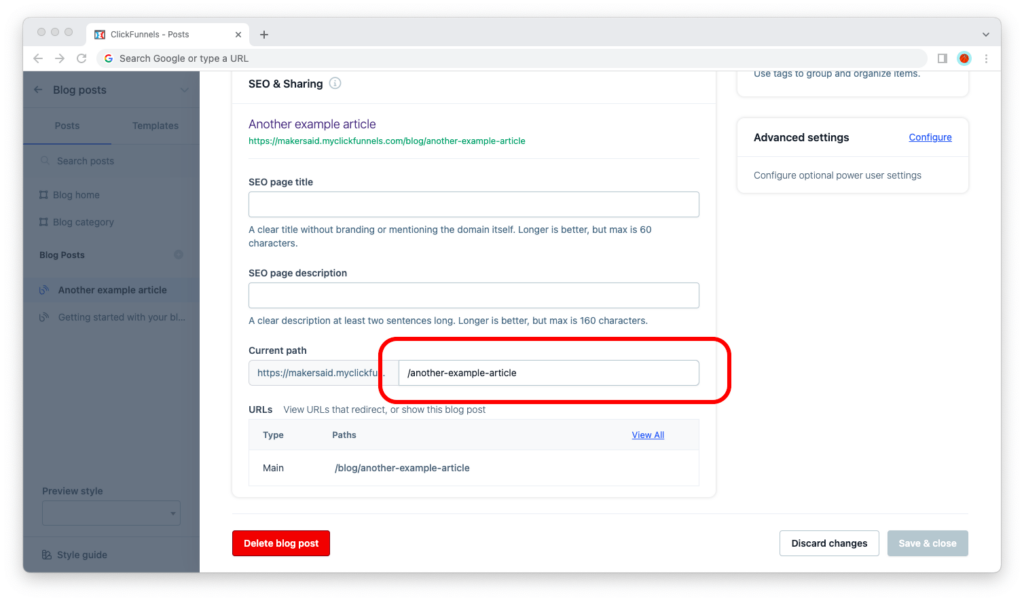Click the Delete blog post button

(281, 544)
